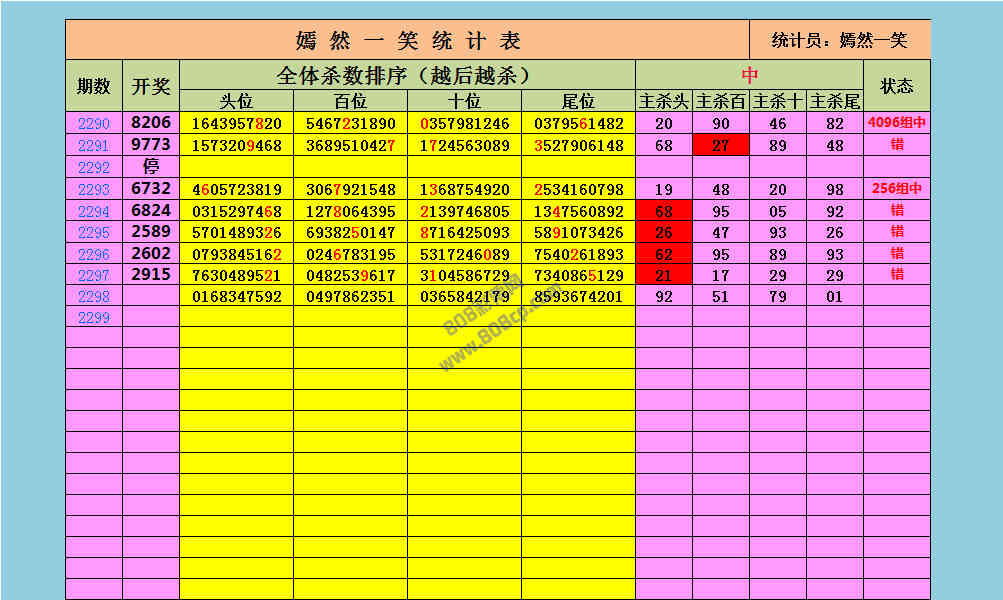1003x600 pixels.
Task: Click the 全体杀数排序 header cell
Action: pos(407,75)
